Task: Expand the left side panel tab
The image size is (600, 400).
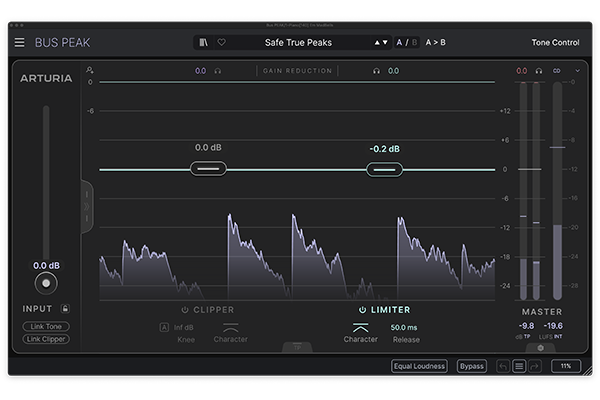Action: [x=87, y=207]
